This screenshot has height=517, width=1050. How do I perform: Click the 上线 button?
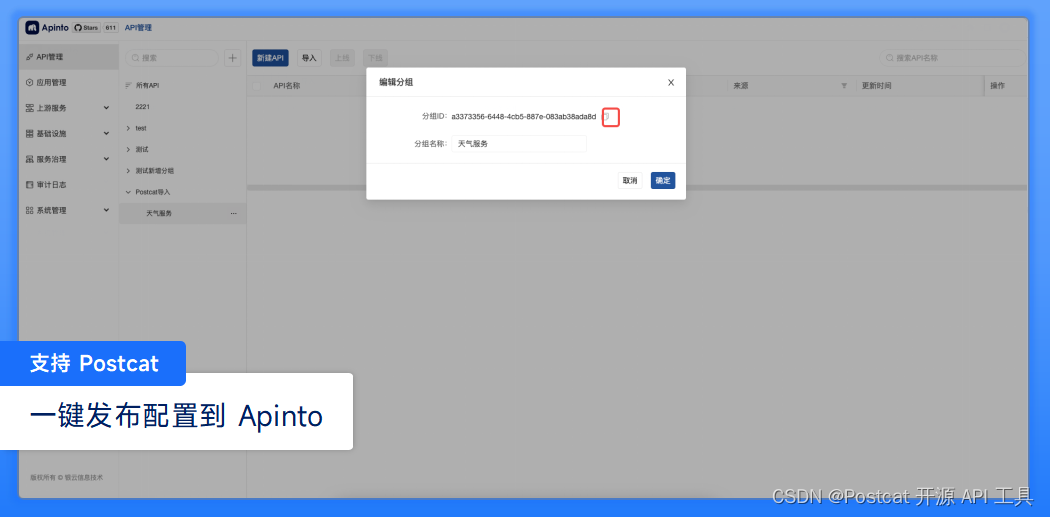coord(342,58)
